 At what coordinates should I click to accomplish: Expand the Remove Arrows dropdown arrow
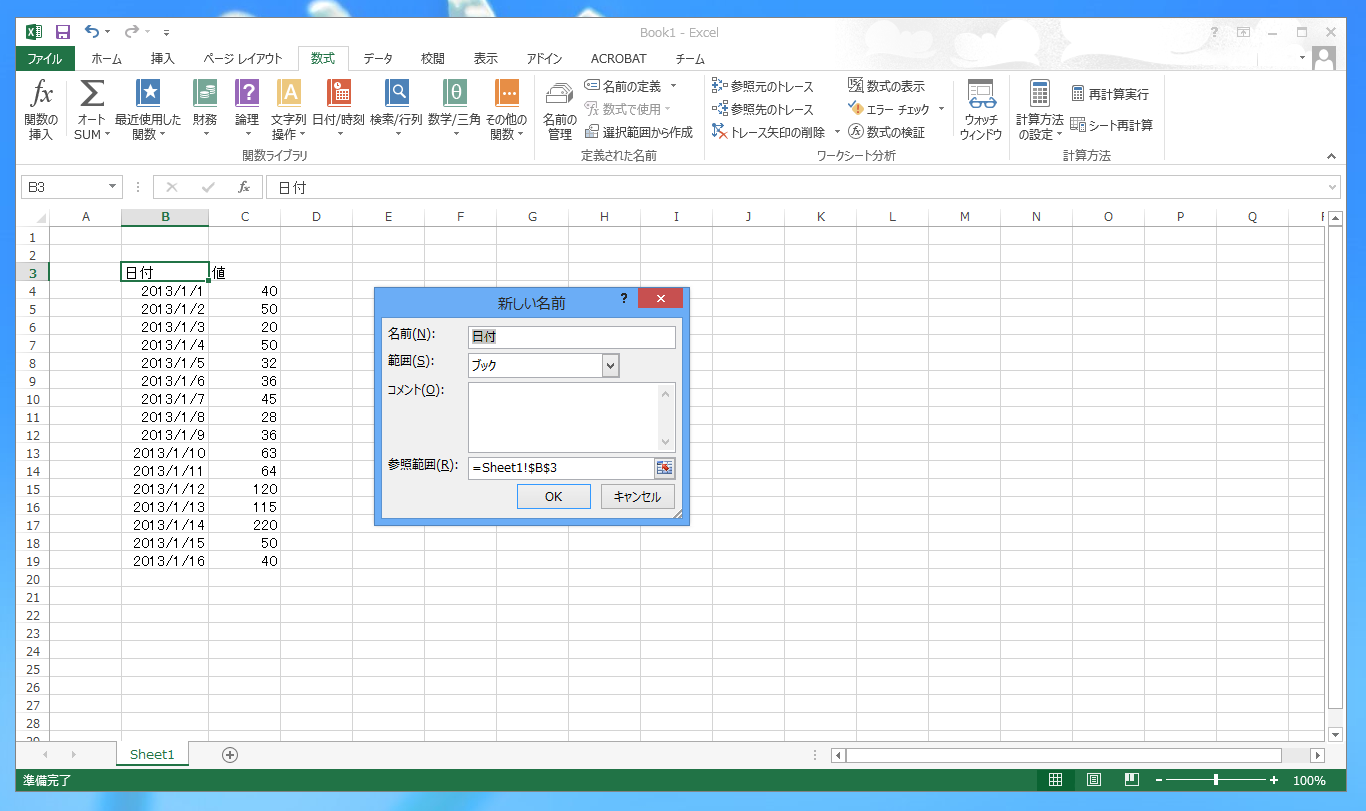(837, 132)
